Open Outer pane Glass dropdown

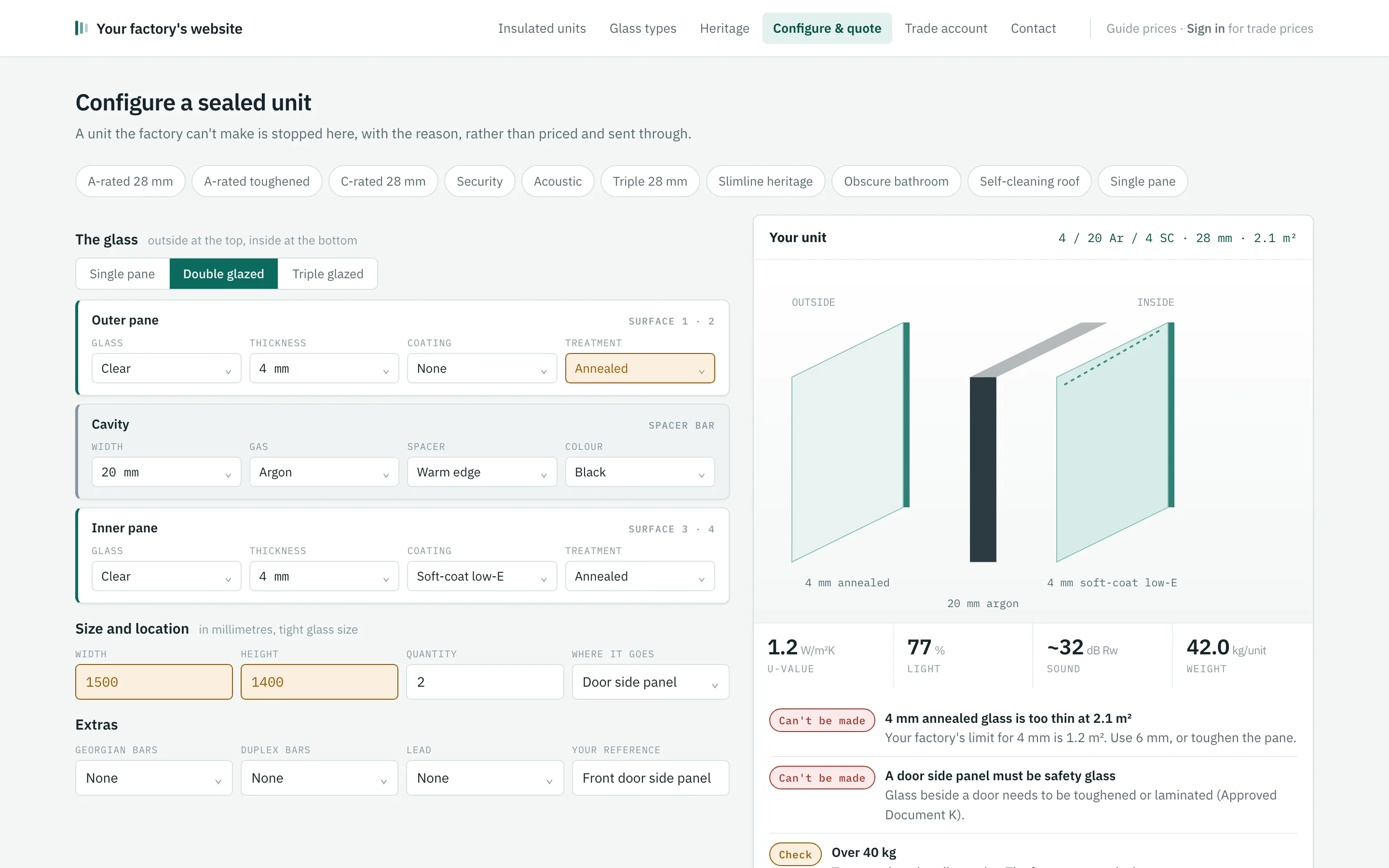click(x=166, y=368)
